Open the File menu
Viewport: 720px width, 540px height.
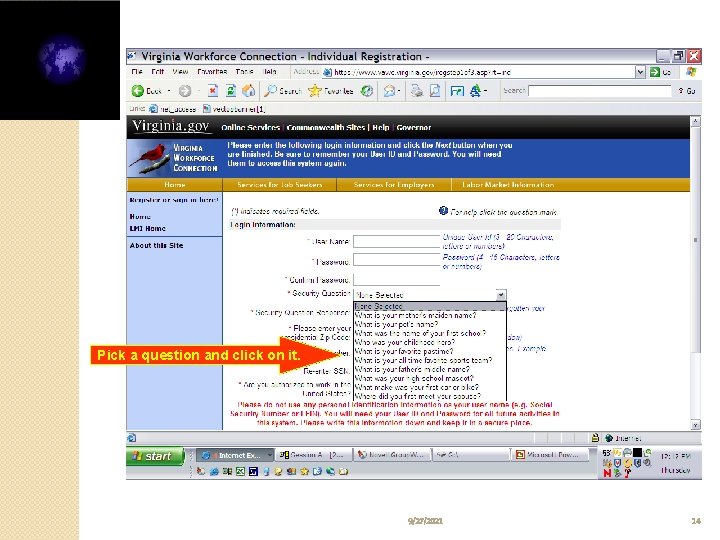[x=136, y=72]
